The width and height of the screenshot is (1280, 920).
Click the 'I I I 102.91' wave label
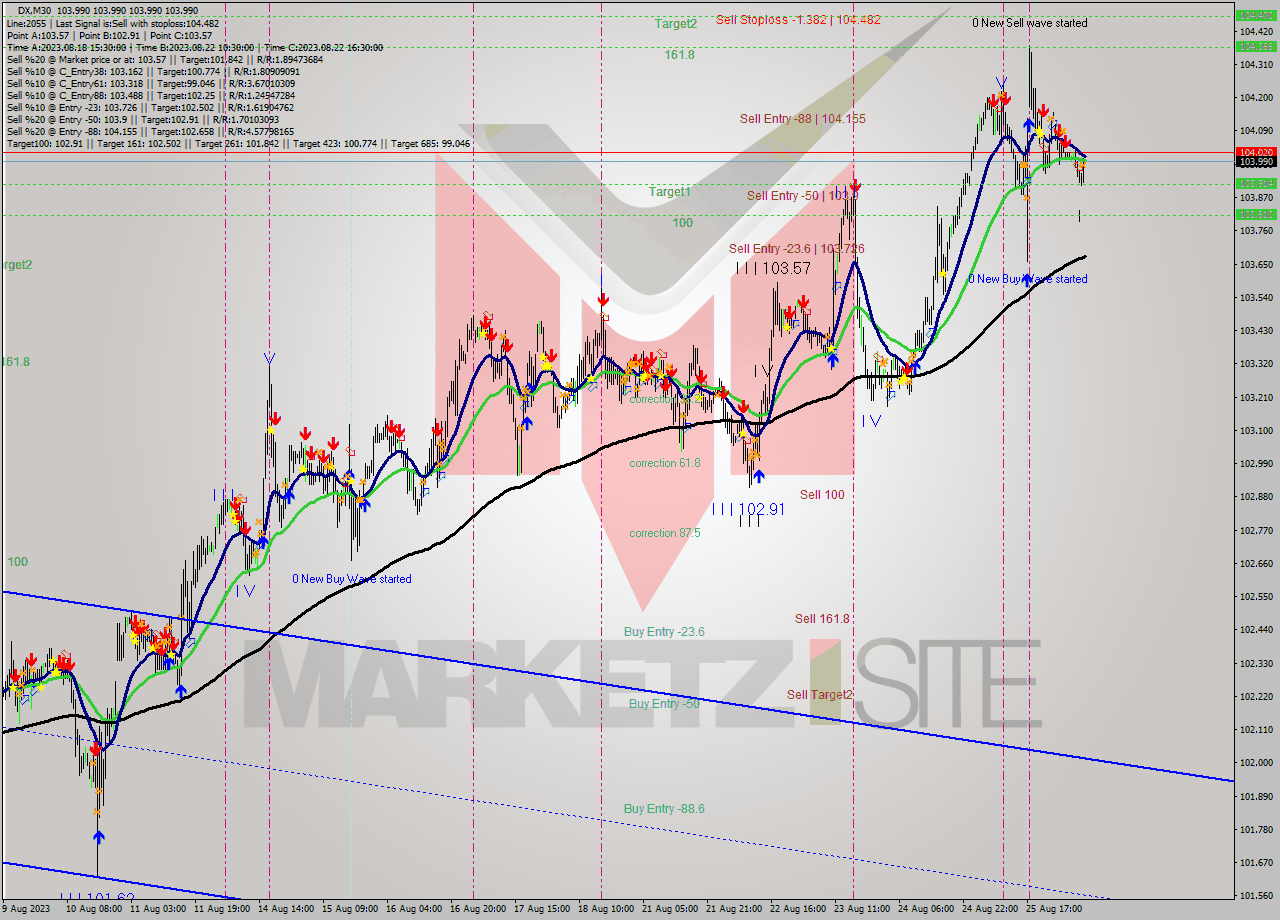(x=750, y=509)
